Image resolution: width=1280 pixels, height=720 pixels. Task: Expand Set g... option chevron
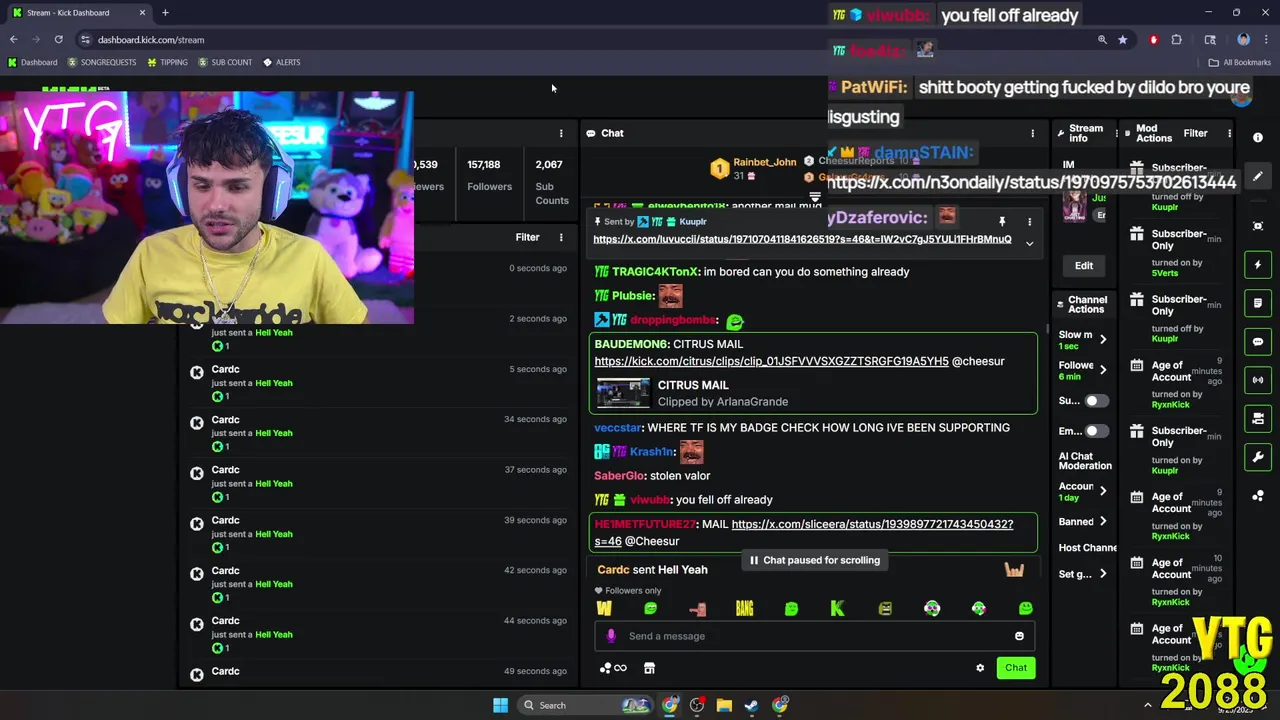tap(1103, 574)
